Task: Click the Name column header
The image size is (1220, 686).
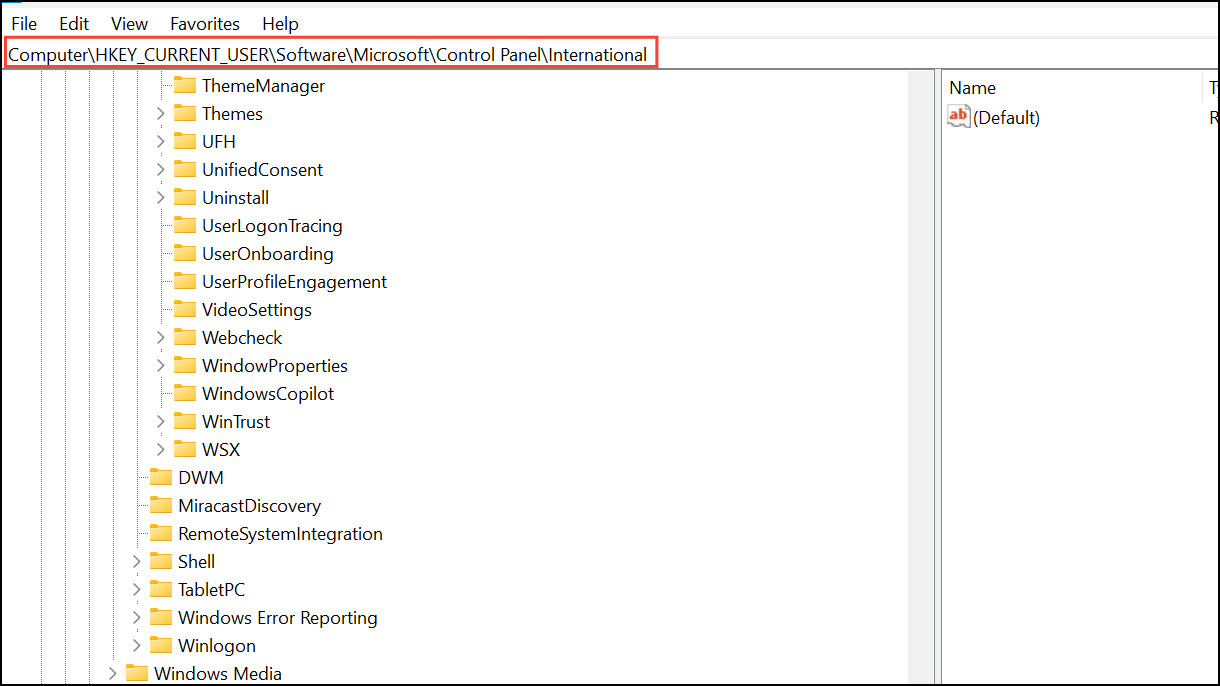Action: point(972,88)
